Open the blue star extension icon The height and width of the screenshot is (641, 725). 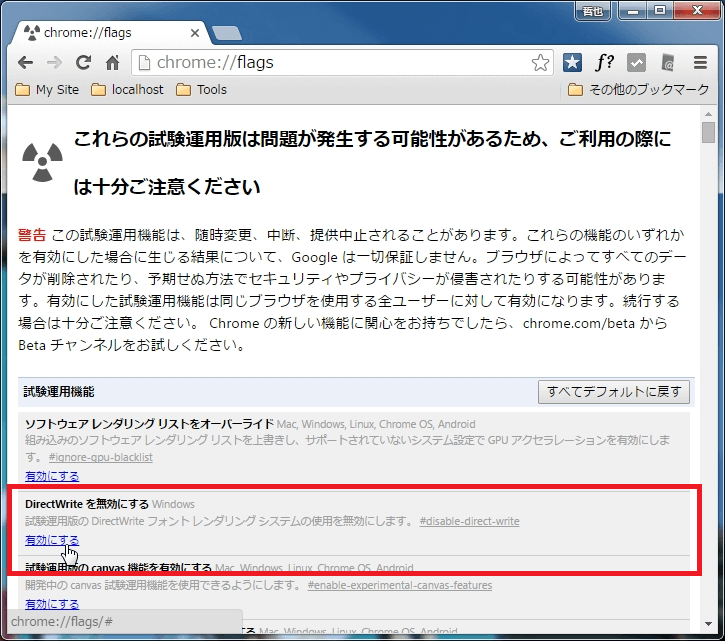[572, 62]
